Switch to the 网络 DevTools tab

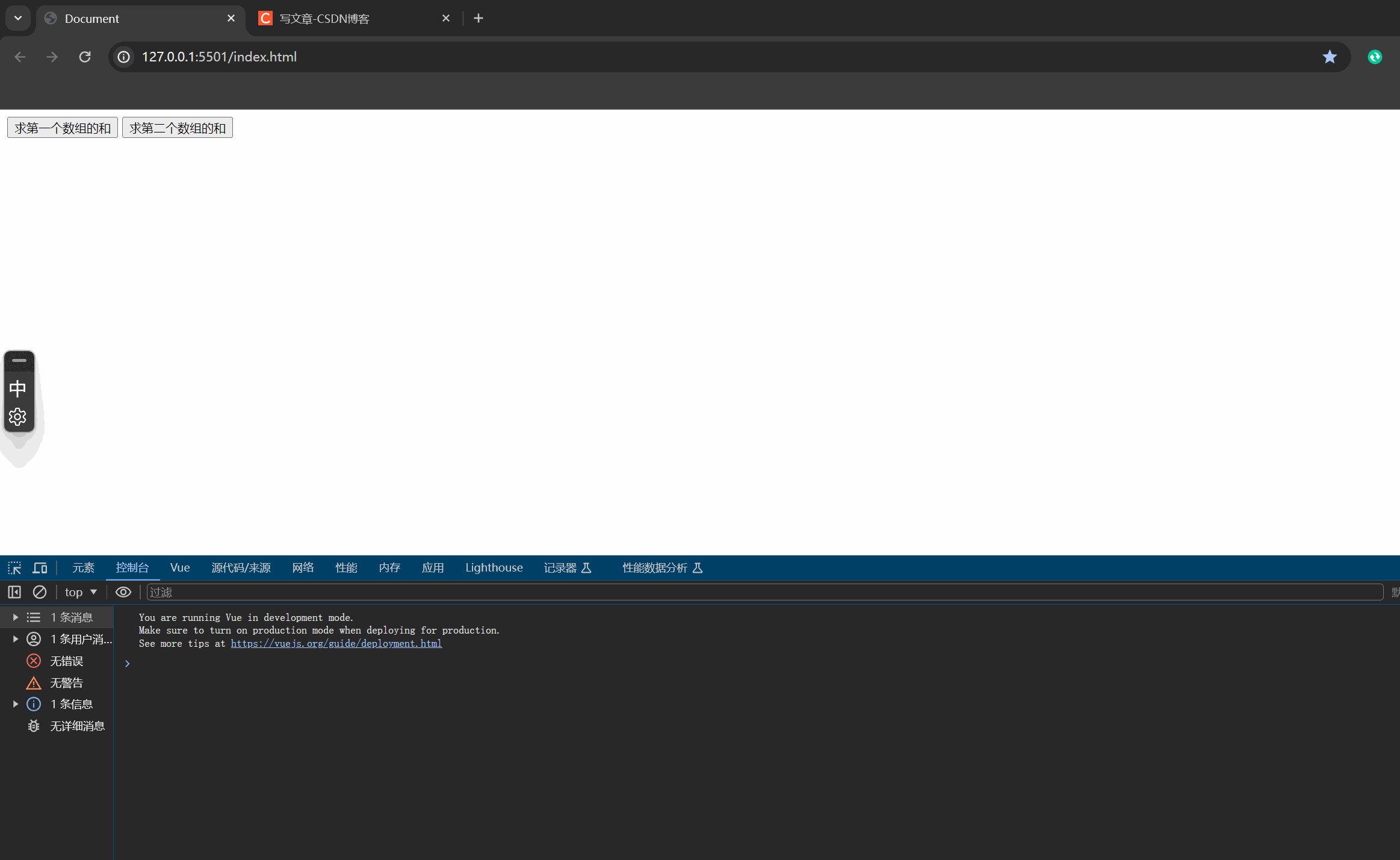(x=302, y=567)
